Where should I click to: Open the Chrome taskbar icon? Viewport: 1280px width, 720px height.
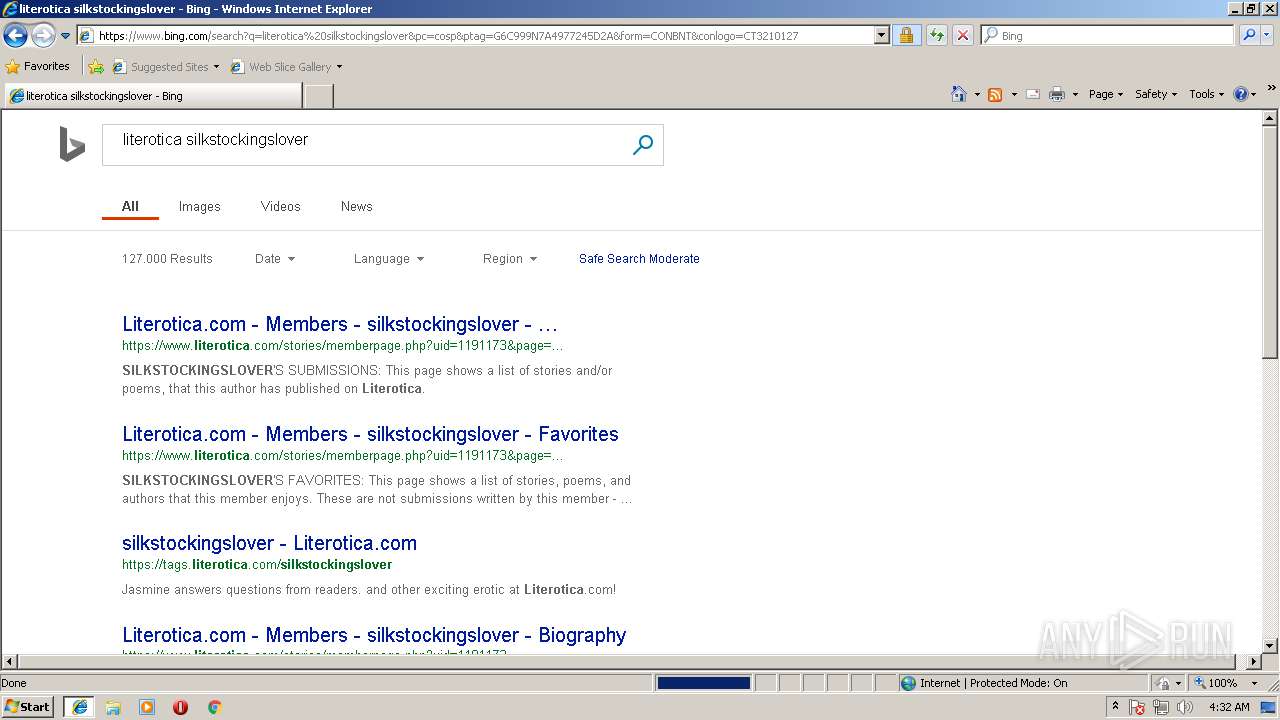[214, 707]
